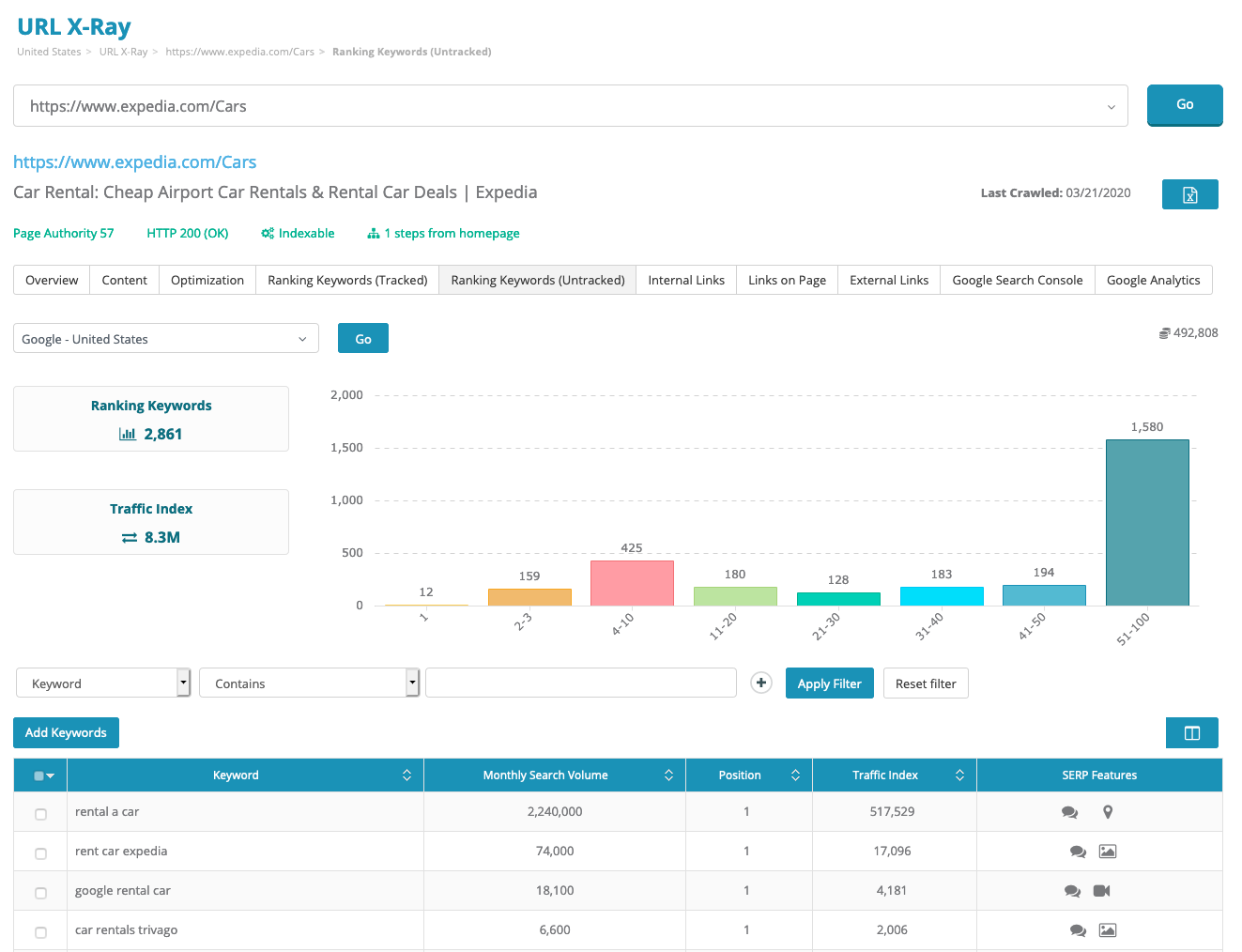
Task: Open the Google - United States region dropdown
Action: (x=165, y=338)
